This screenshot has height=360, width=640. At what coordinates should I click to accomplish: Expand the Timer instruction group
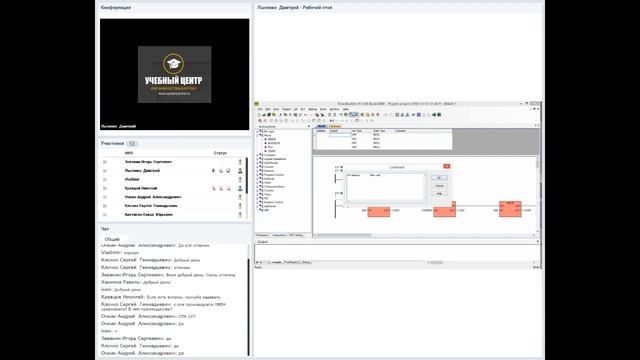coord(258,194)
